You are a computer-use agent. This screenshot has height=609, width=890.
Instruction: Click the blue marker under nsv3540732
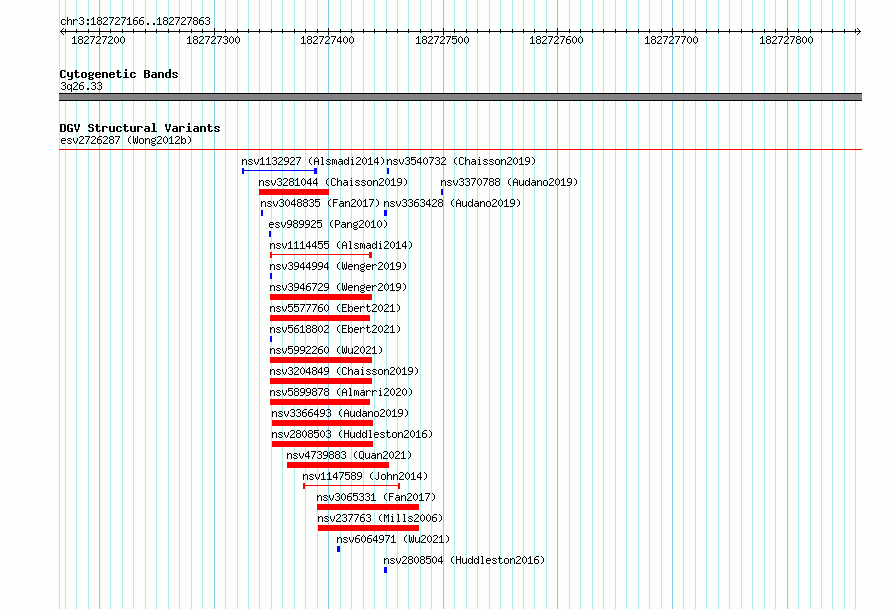click(x=388, y=171)
